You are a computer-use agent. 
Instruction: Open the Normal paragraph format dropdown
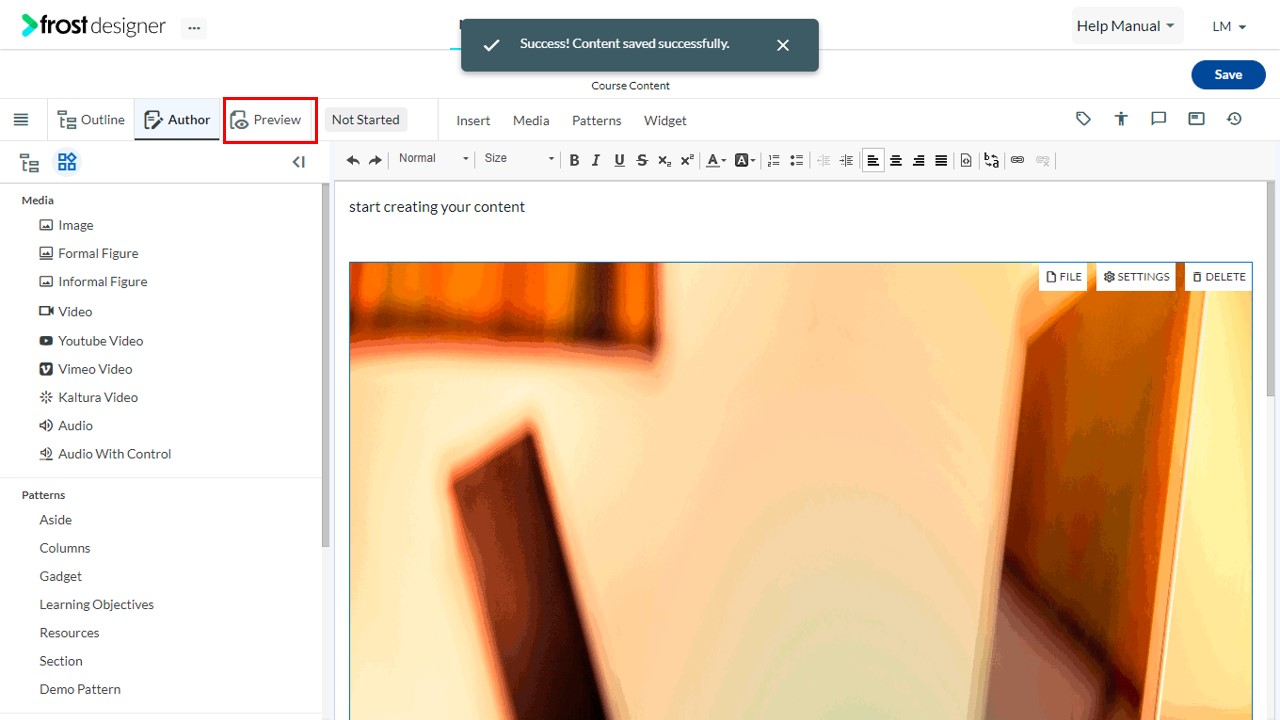[432, 159]
